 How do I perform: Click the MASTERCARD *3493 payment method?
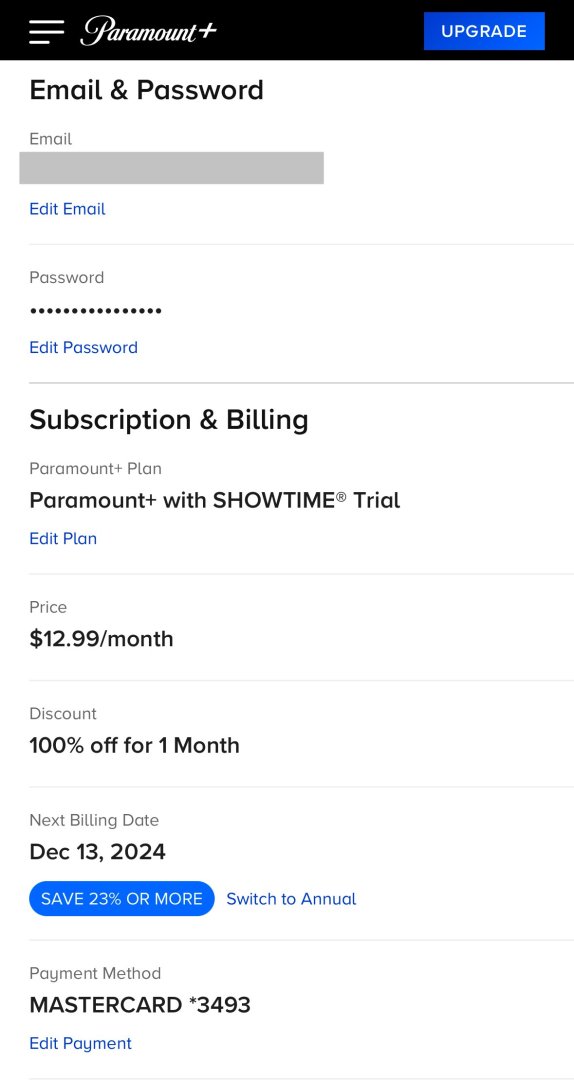(x=140, y=1005)
